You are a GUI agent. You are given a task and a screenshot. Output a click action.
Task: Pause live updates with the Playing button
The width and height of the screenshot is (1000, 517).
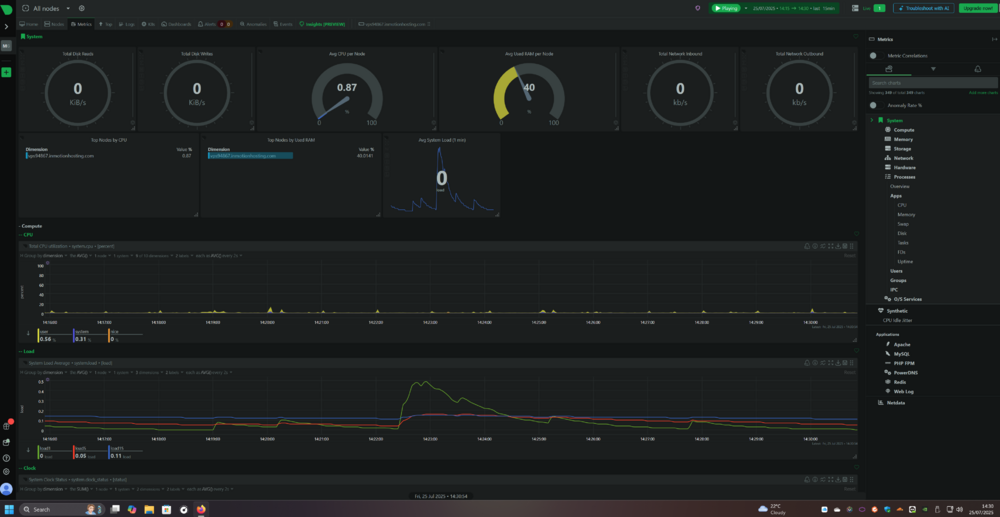coord(726,8)
